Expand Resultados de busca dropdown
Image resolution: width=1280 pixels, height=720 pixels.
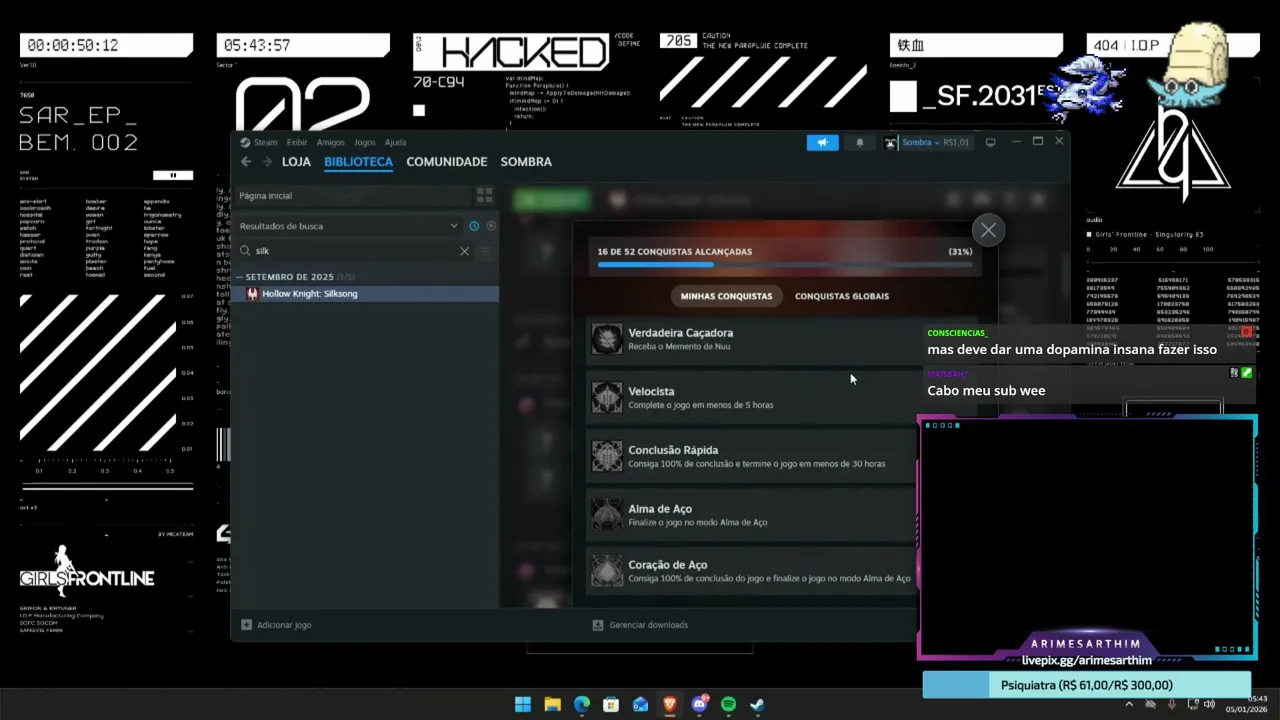(x=454, y=226)
